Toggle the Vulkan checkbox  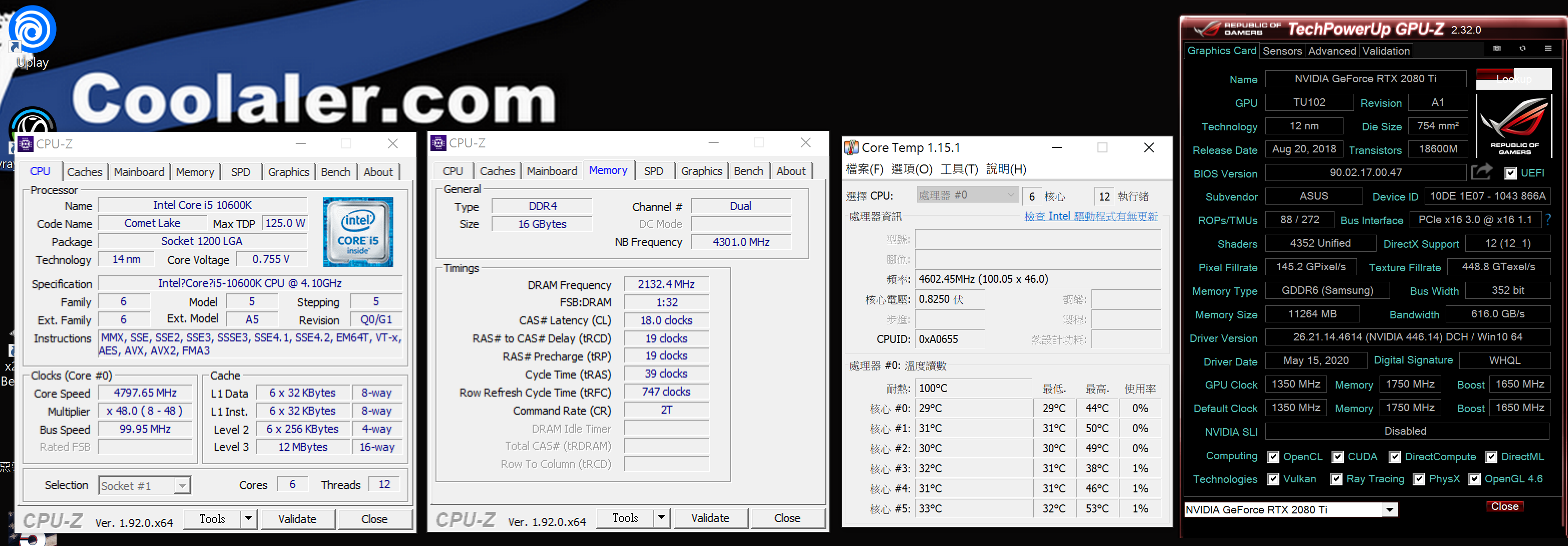pyautogui.click(x=1273, y=480)
